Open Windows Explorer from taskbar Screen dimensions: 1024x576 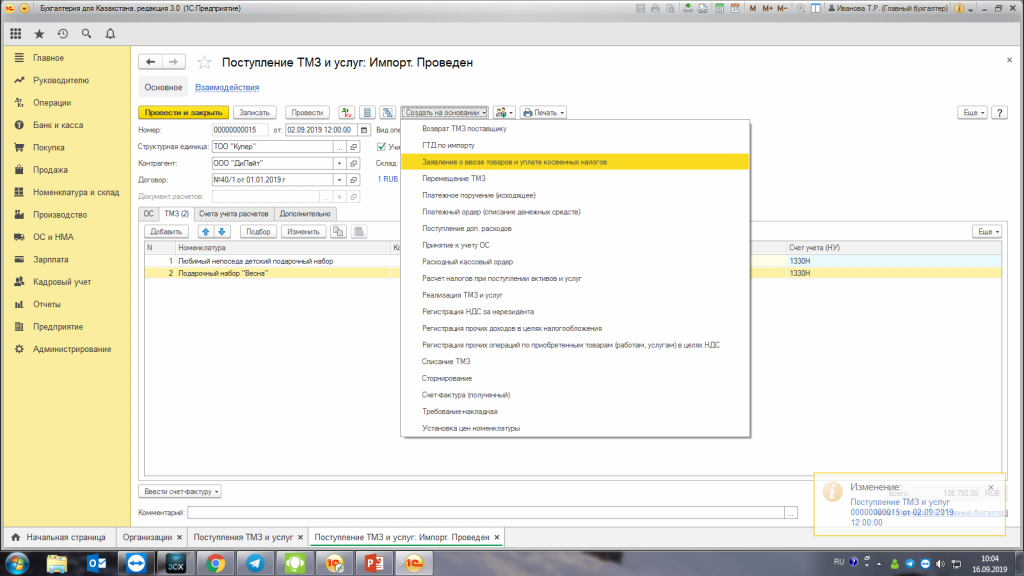coord(57,563)
